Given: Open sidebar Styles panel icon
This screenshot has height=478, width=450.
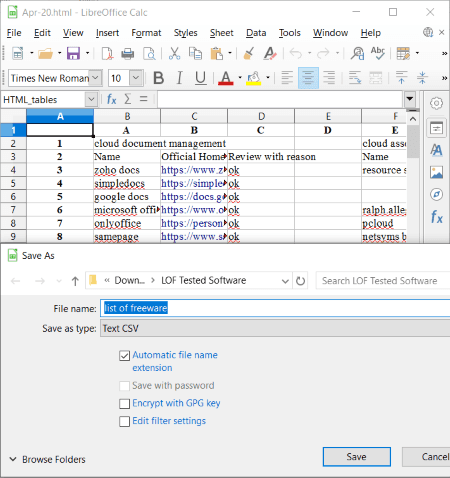Looking at the screenshot, I should (x=436, y=150).
